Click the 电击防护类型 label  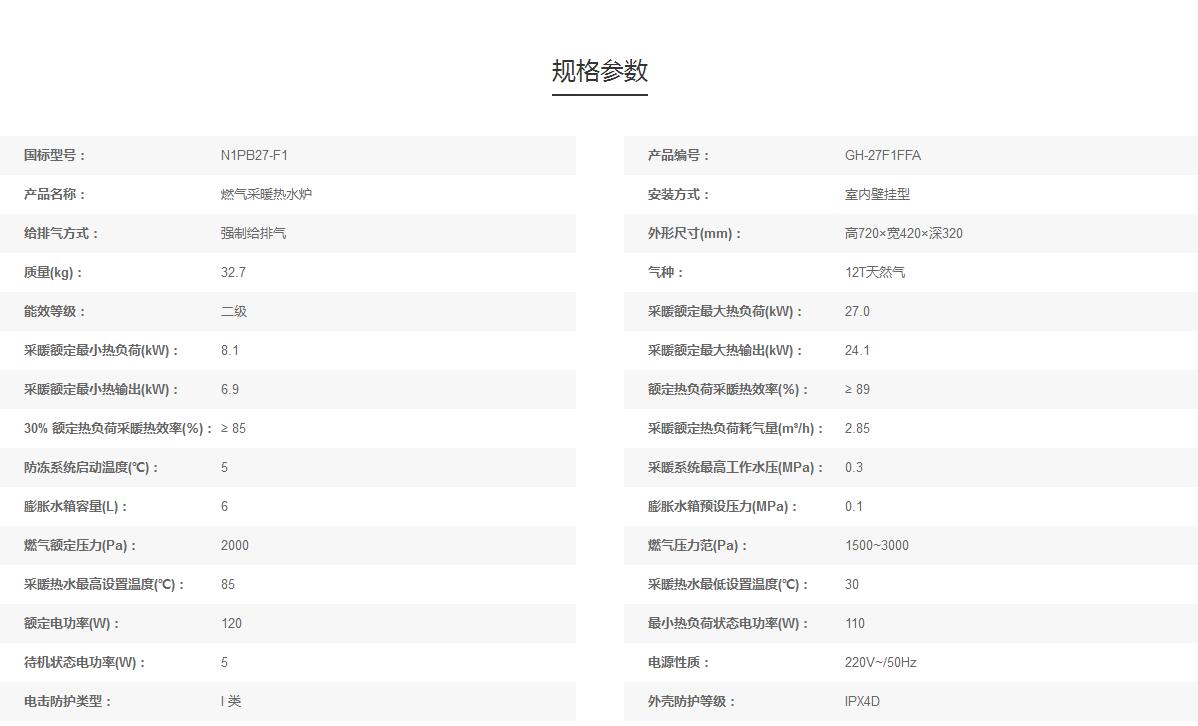click(68, 701)
